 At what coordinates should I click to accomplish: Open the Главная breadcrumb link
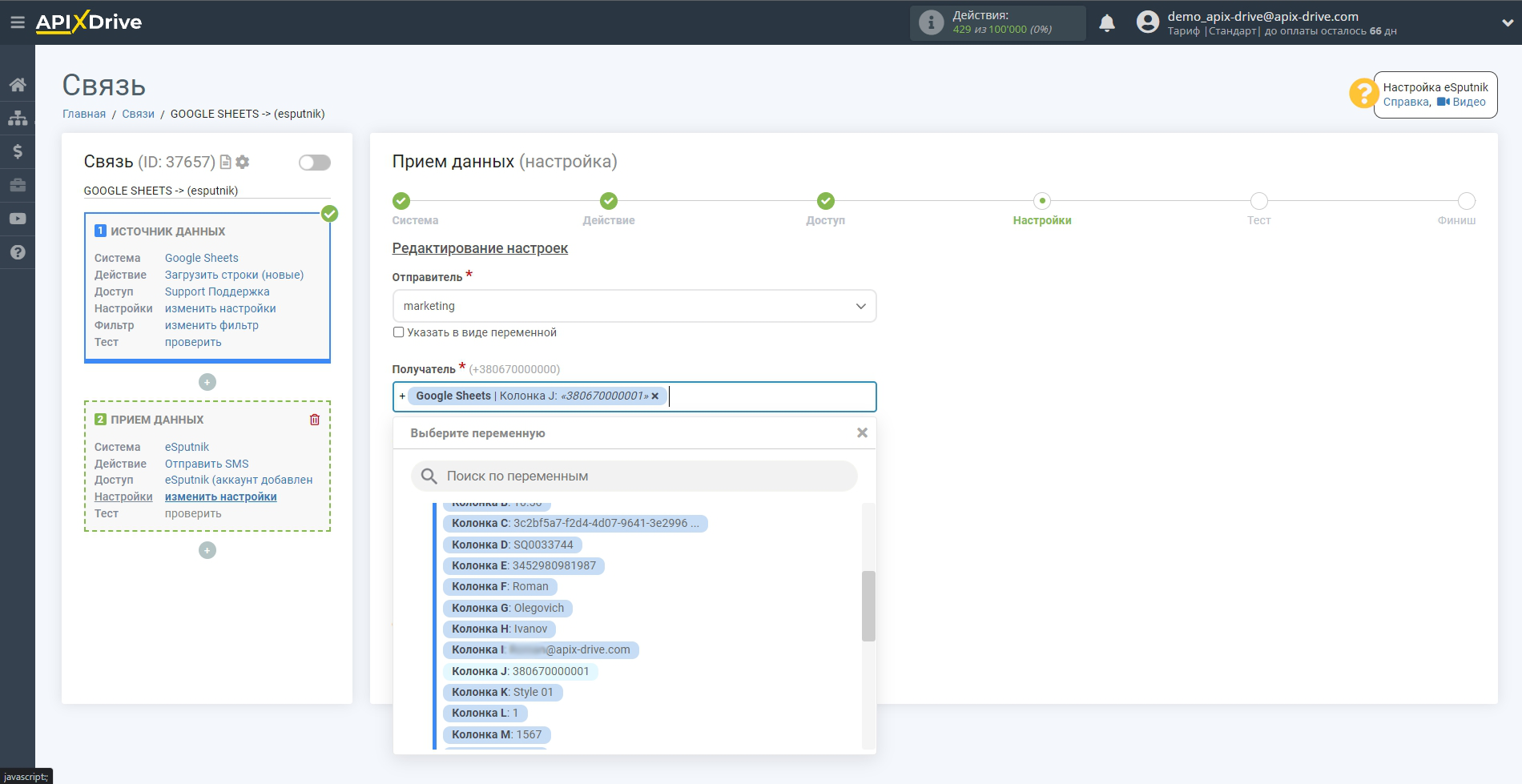(84, 114)
